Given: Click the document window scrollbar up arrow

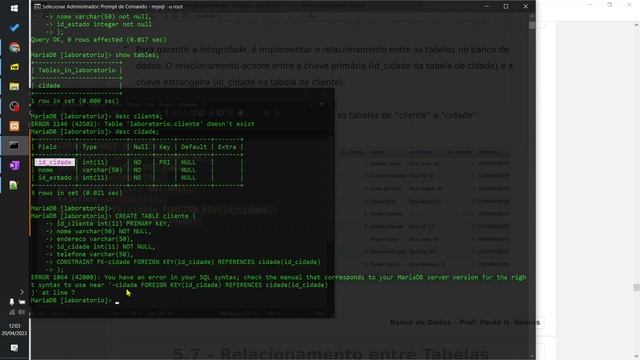Looking at the screenshot, I should [x=636, y=25].
